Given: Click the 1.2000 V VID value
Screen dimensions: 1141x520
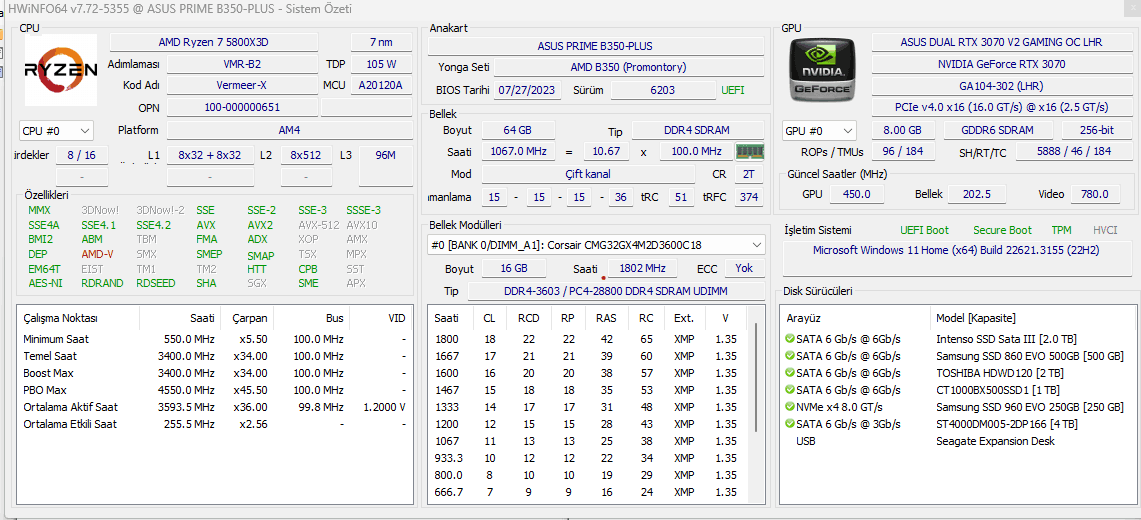Looking at the screenshot, I should (x=383, y=407).
